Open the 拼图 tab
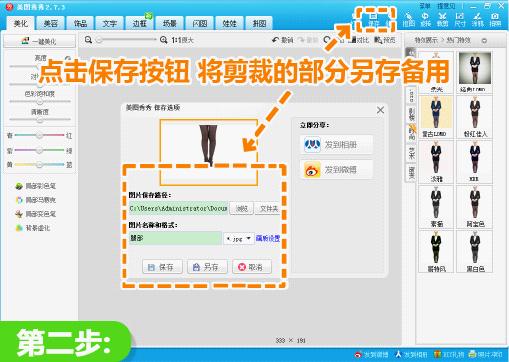Viewport: 509px width, 362px height. 259,23
